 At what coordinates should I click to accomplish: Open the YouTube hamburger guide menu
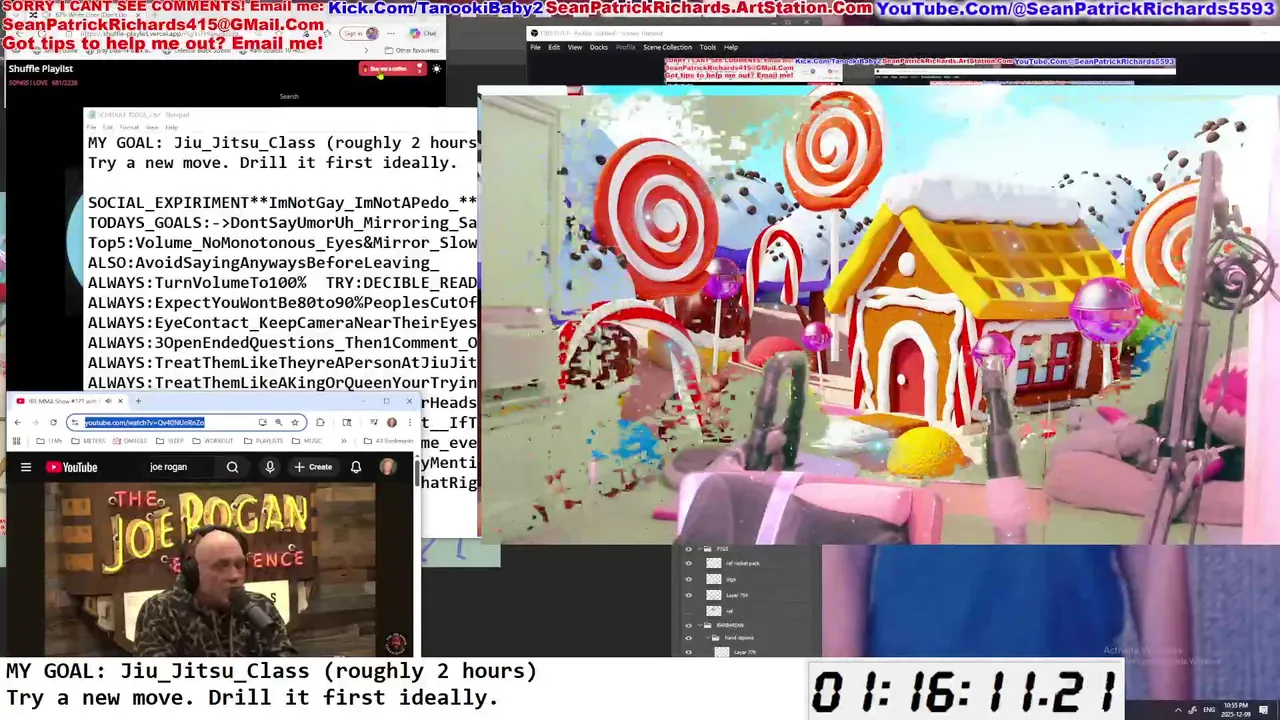(x=26, y=467)
